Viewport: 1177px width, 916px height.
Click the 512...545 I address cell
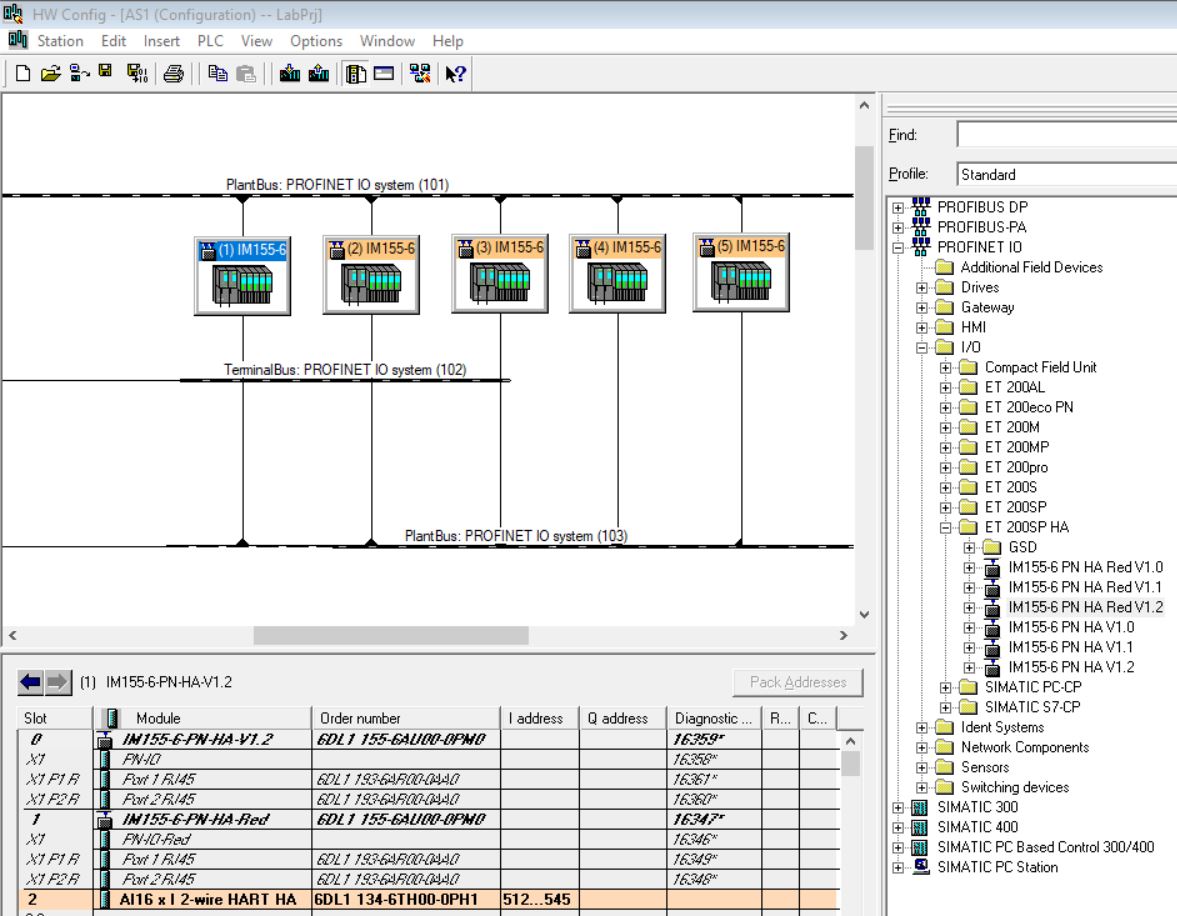click(x=540, y=899)
